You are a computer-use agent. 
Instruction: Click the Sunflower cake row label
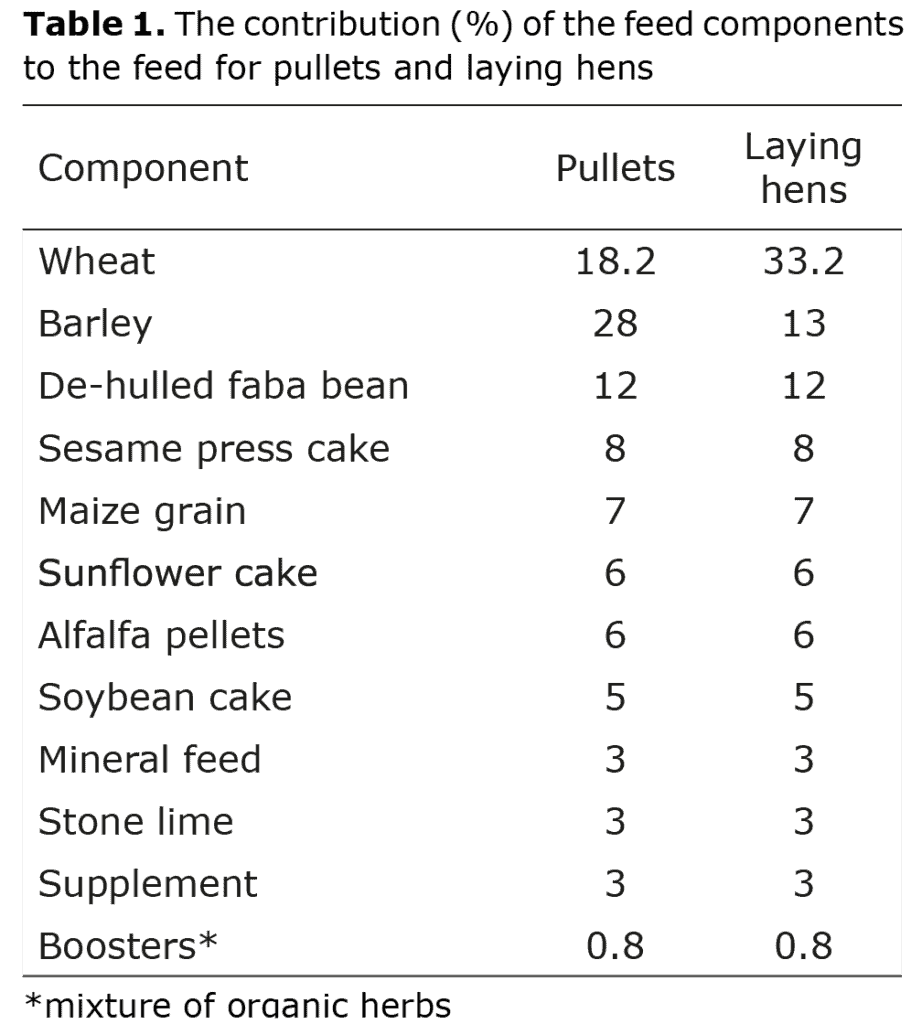(x=177, y=573)
